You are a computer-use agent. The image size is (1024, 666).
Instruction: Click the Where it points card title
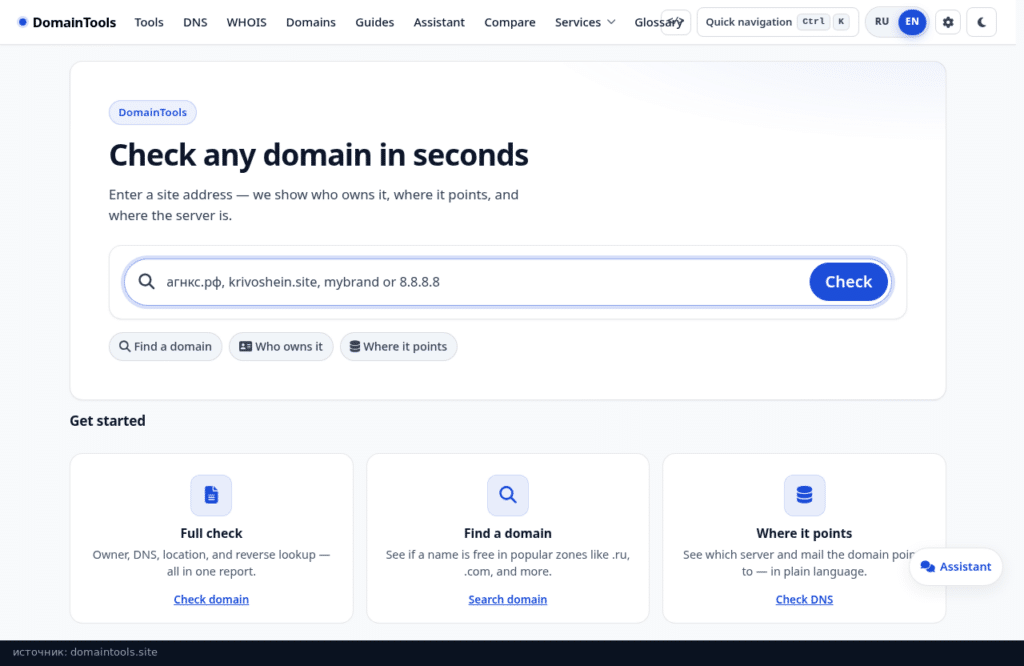click(x=804, y=533)
